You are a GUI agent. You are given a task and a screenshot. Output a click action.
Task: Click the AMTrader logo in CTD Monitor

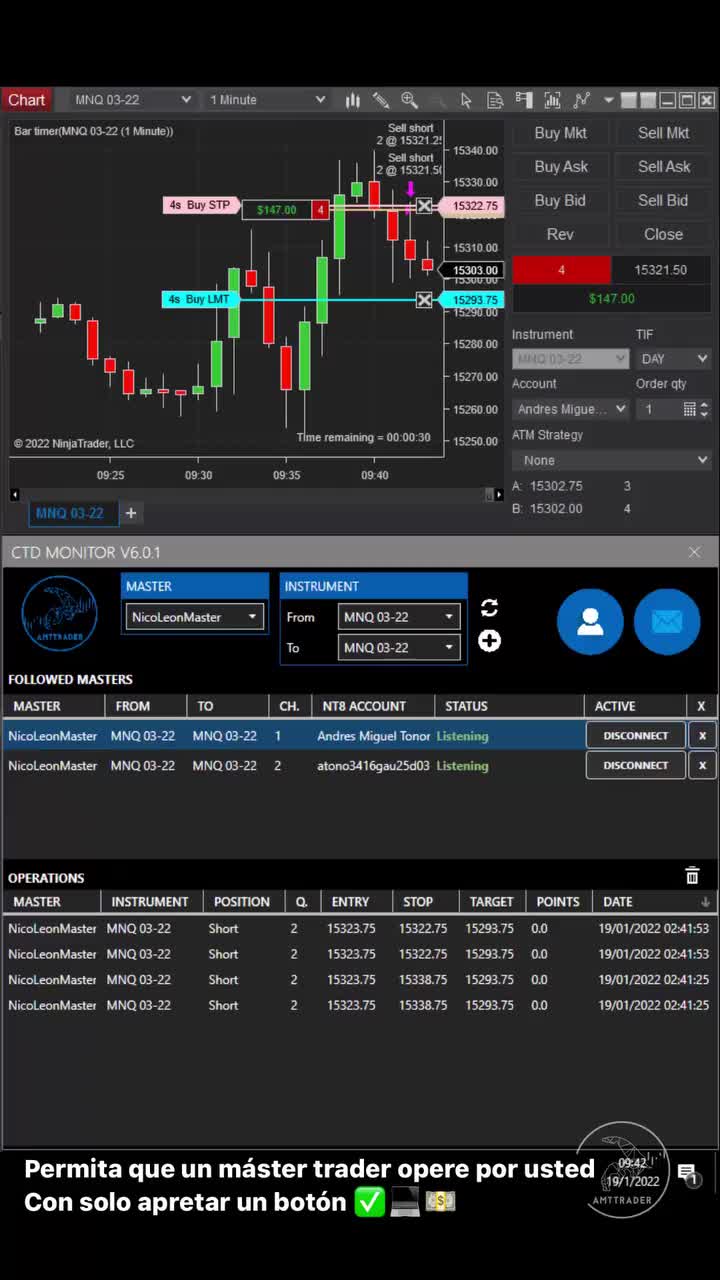click(59, 614)
